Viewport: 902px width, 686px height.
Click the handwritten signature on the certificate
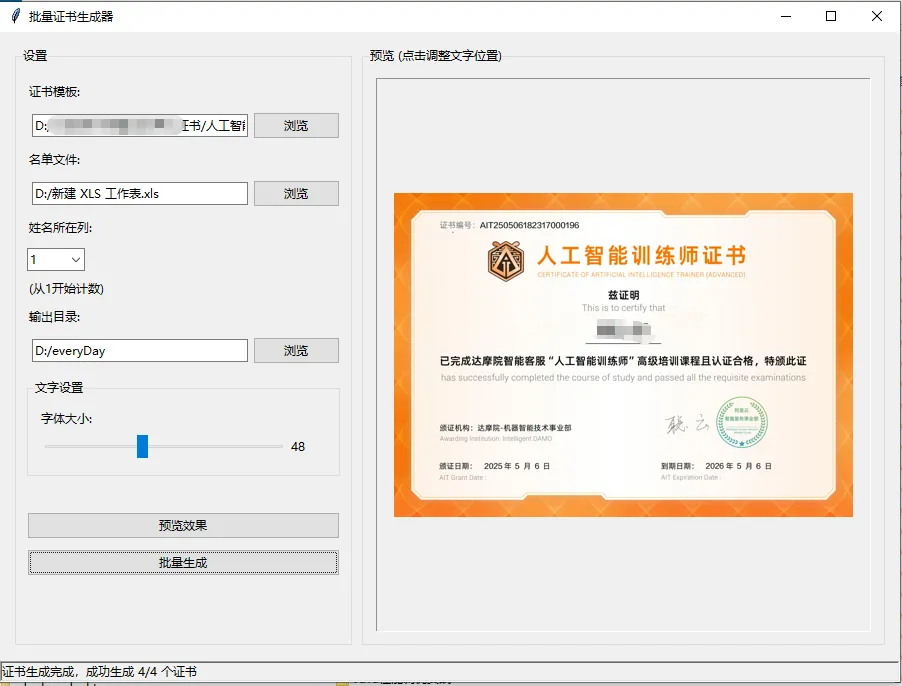tap(687, 424)
